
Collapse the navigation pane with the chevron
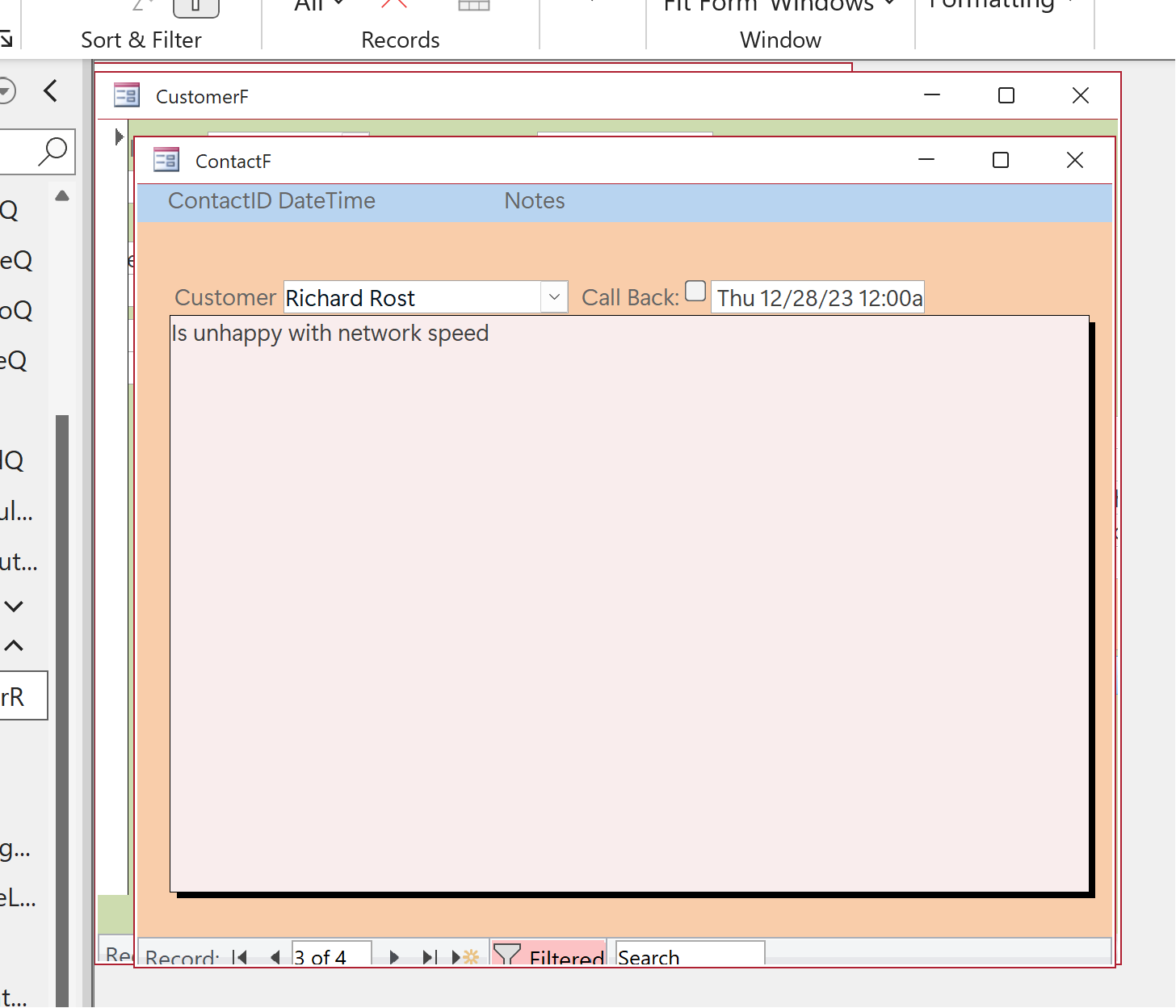[51, 90]
